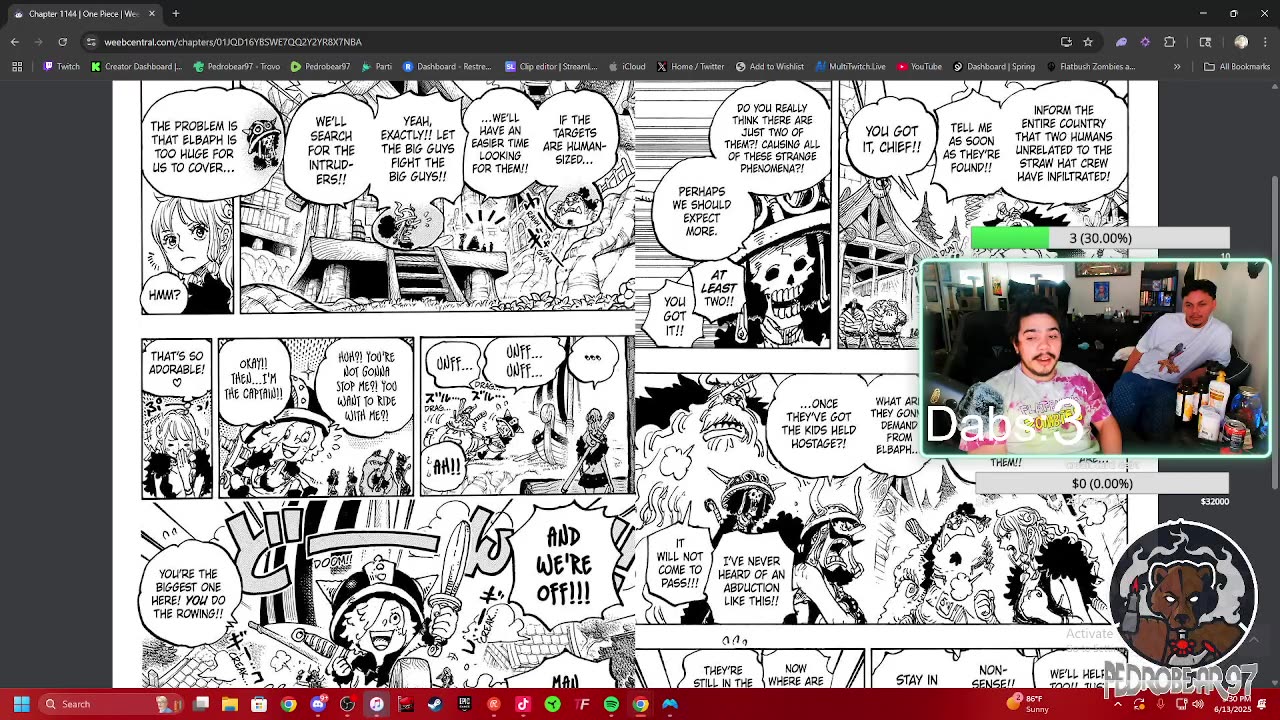Viewport: 1280px width, 720px height.
Task: Open the volume control in system tray
Action: click(1198, 704)
